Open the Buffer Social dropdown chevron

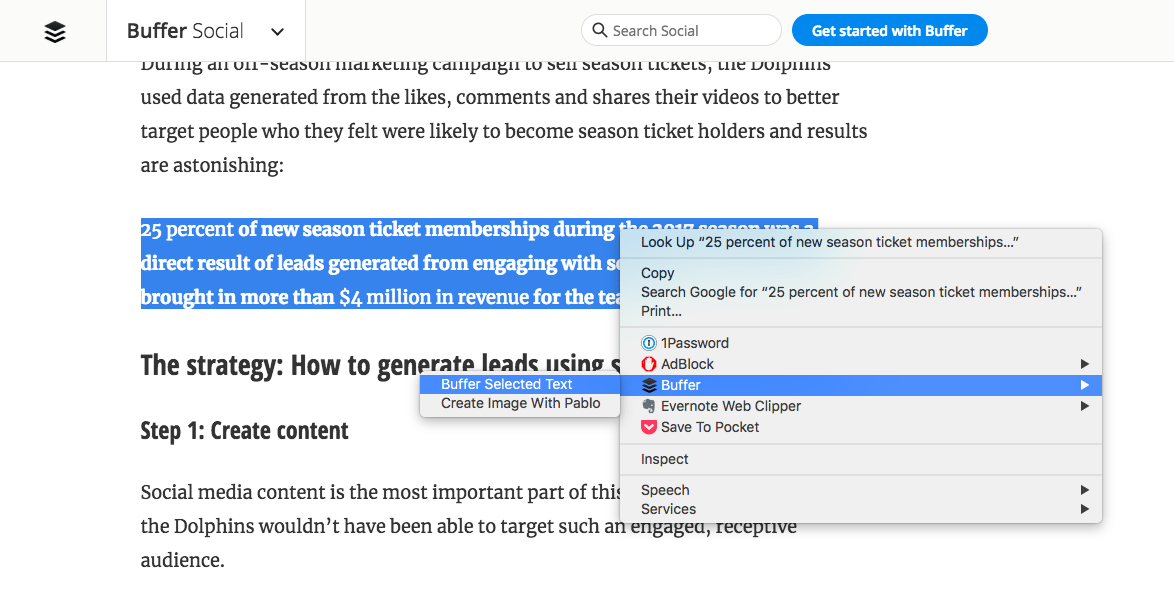[x=277, y=31]
